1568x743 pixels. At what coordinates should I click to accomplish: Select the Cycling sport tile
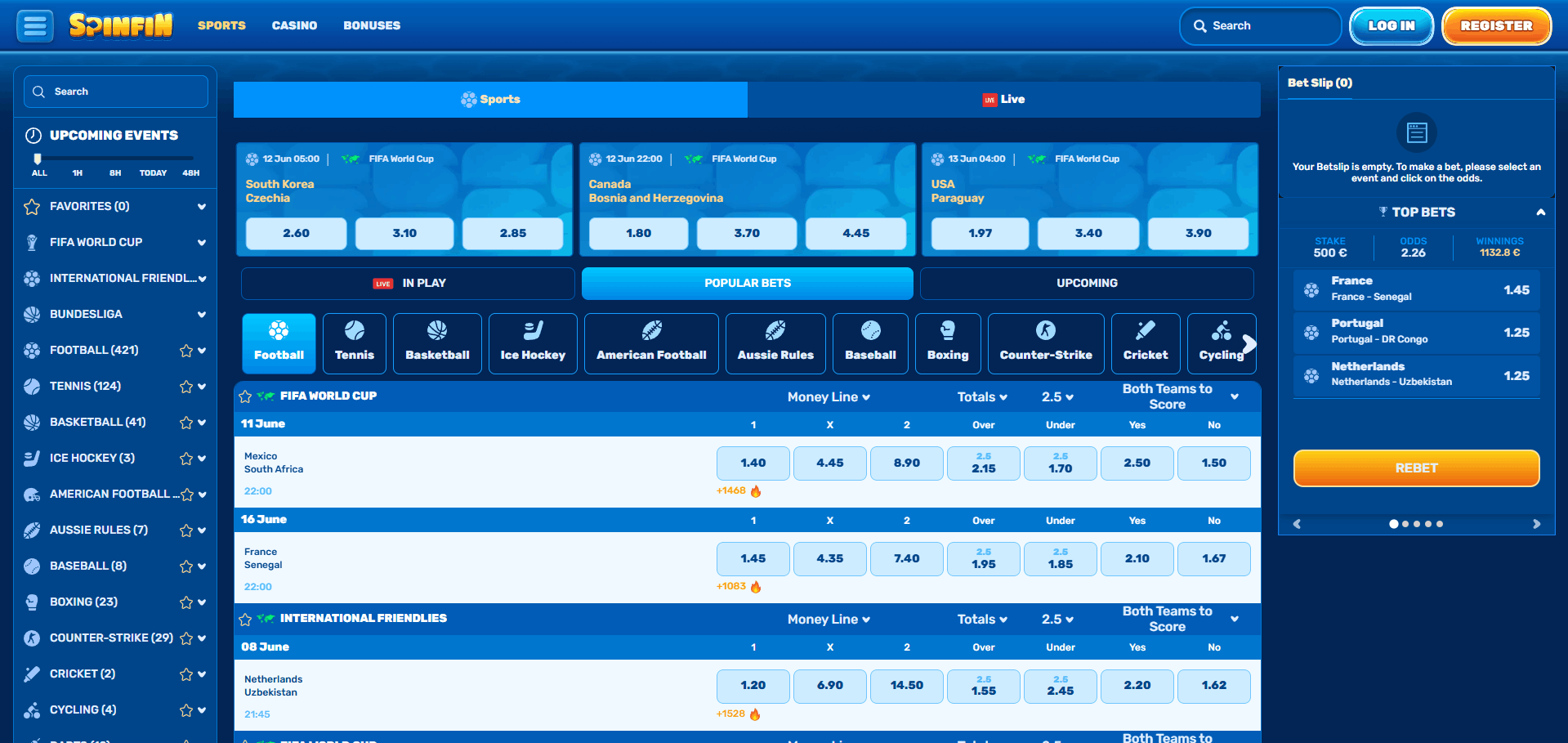pyautogui.click(x=1221, y=343)
